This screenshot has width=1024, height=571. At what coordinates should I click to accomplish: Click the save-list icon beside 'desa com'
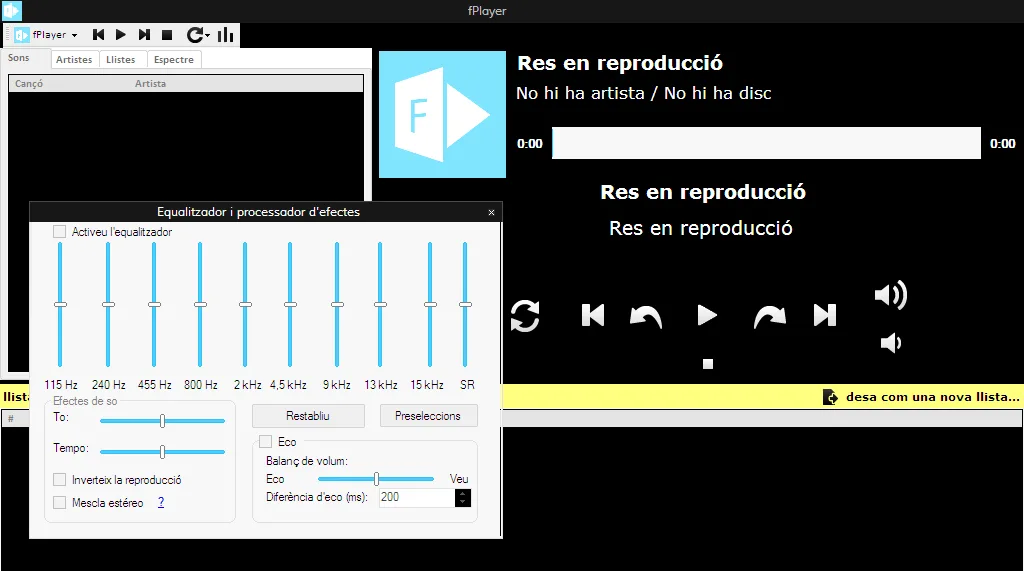pos(829,397)
